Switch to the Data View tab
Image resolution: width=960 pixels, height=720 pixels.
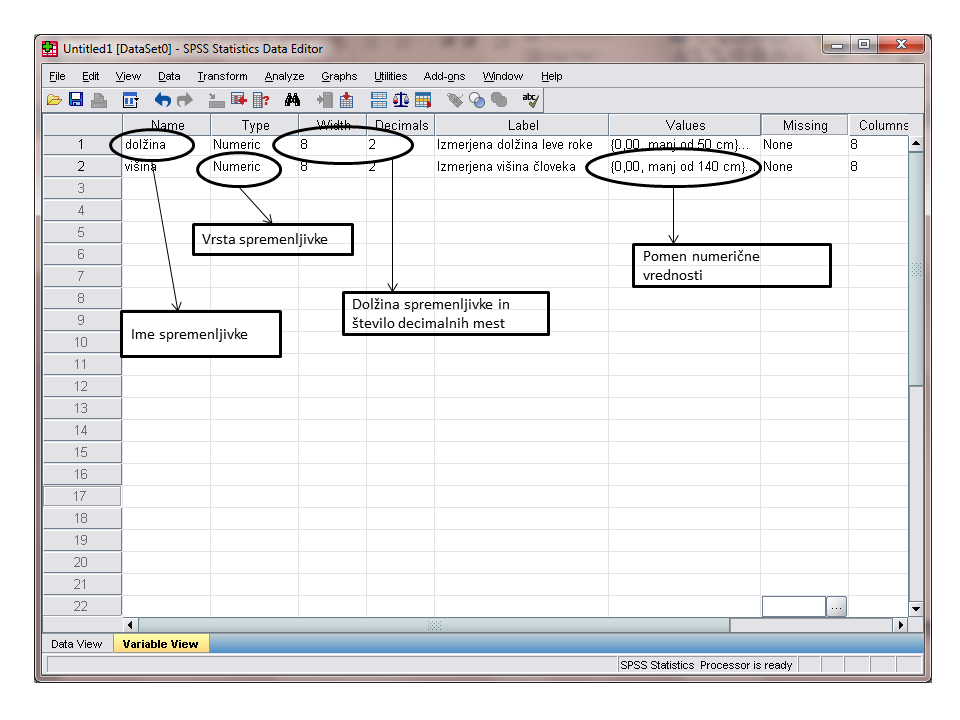[x=76, y=644]
